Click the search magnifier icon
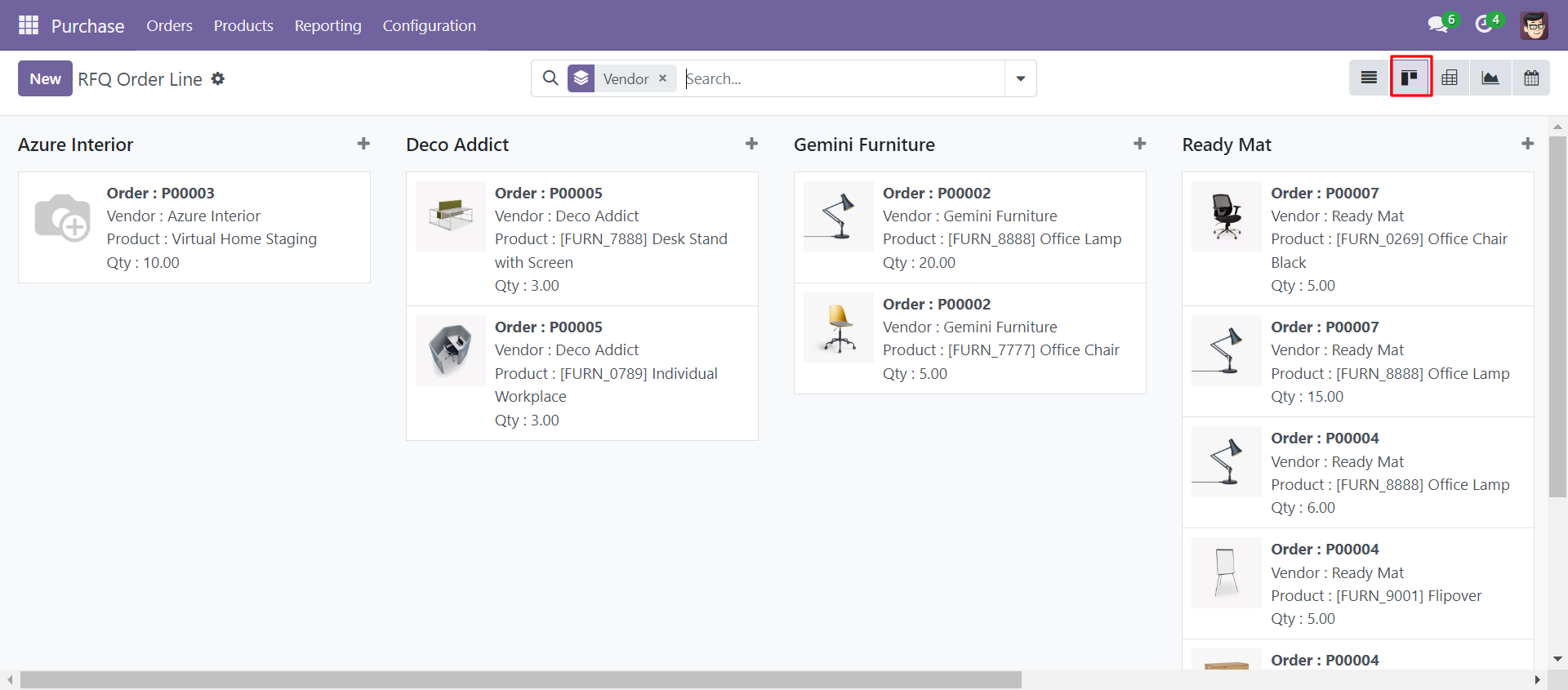Image resolution: width=1568 pixels, height=690 pixels. point(550,78)
